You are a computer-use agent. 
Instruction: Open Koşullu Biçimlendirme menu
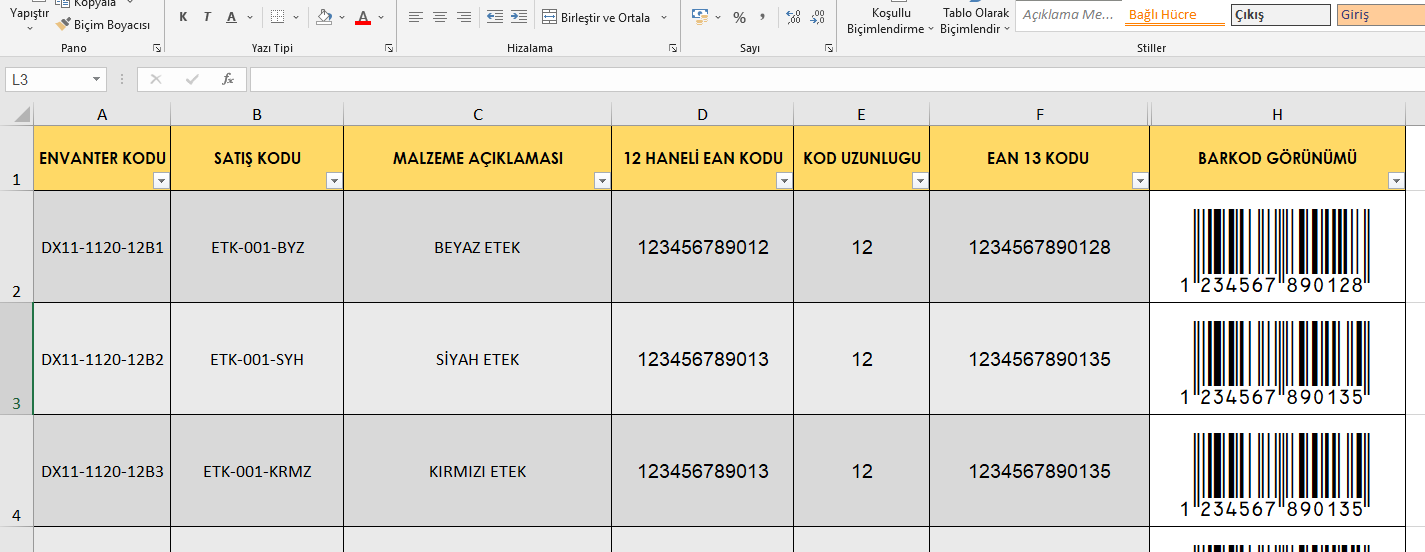coord(890,20)
